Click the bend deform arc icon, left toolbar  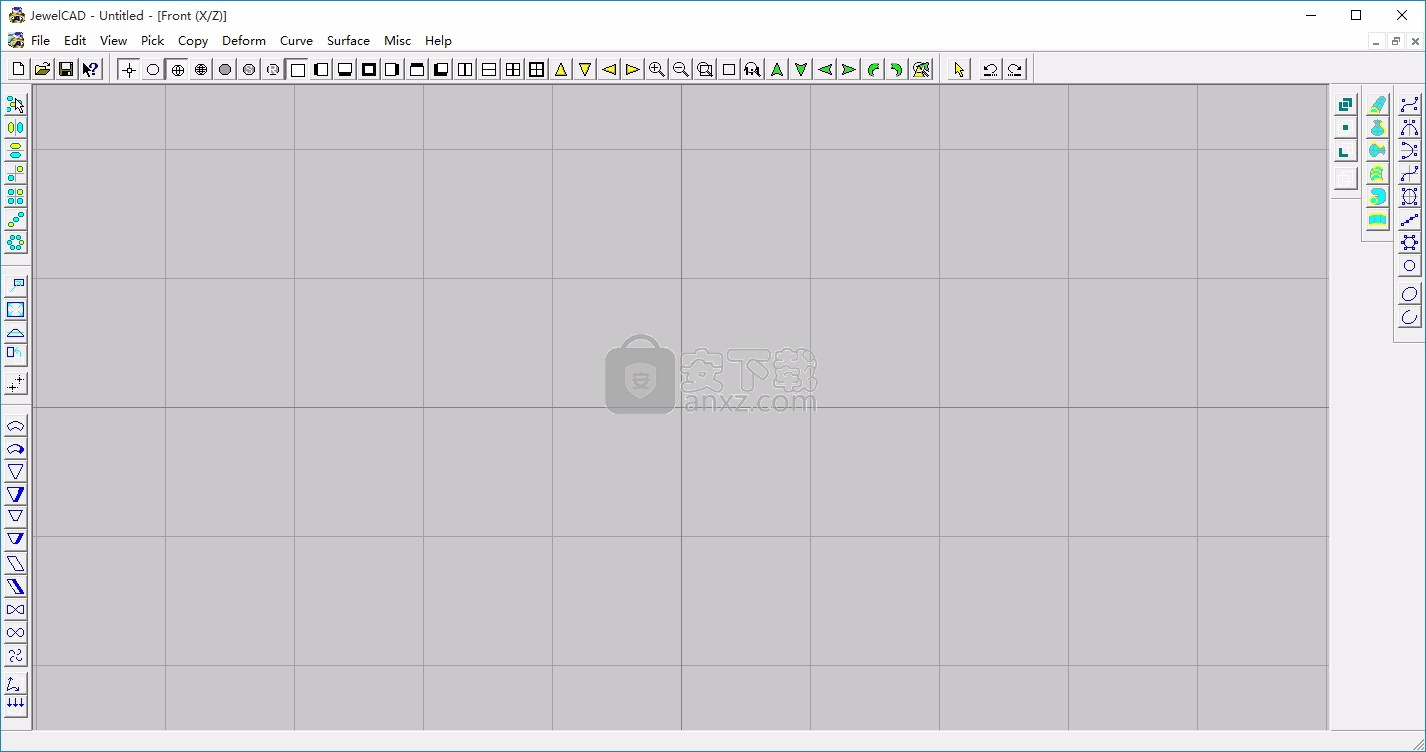tap(15, 425)
